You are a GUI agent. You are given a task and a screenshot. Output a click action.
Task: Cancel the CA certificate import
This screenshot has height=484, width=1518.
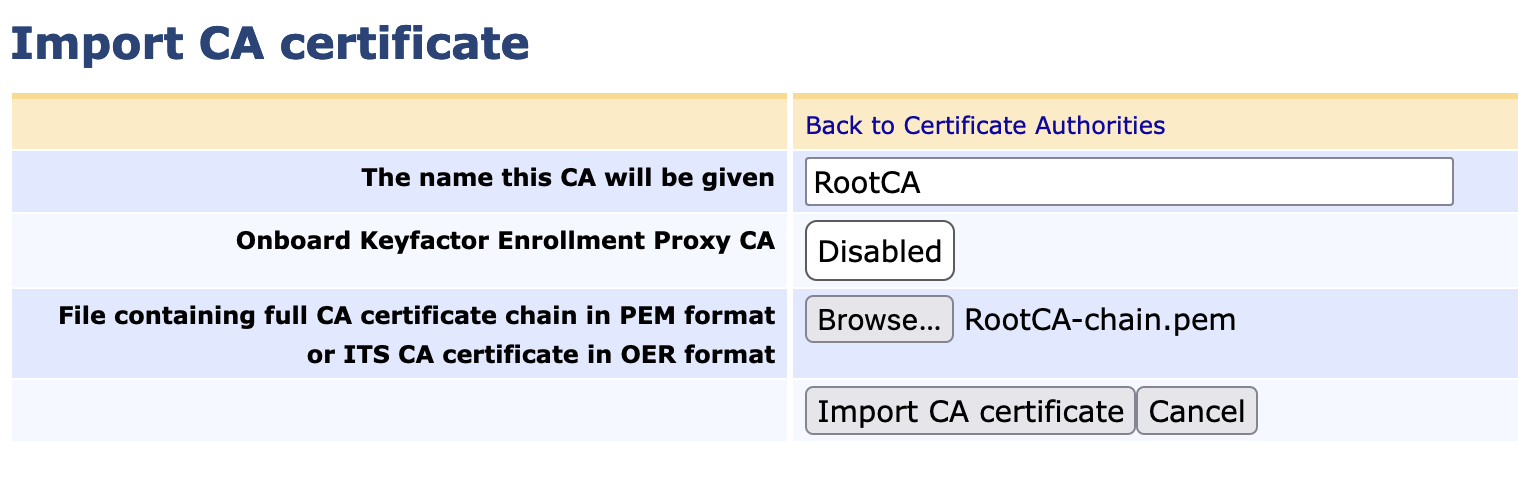pos(1196,411)
